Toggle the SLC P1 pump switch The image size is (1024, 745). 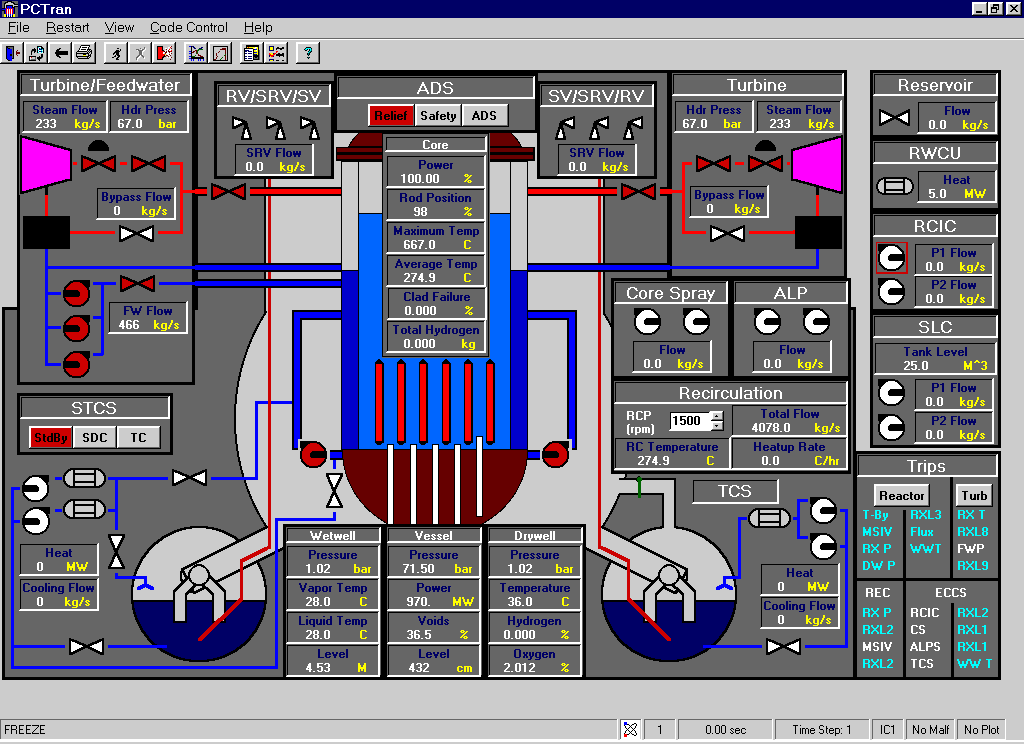(890, 393)
